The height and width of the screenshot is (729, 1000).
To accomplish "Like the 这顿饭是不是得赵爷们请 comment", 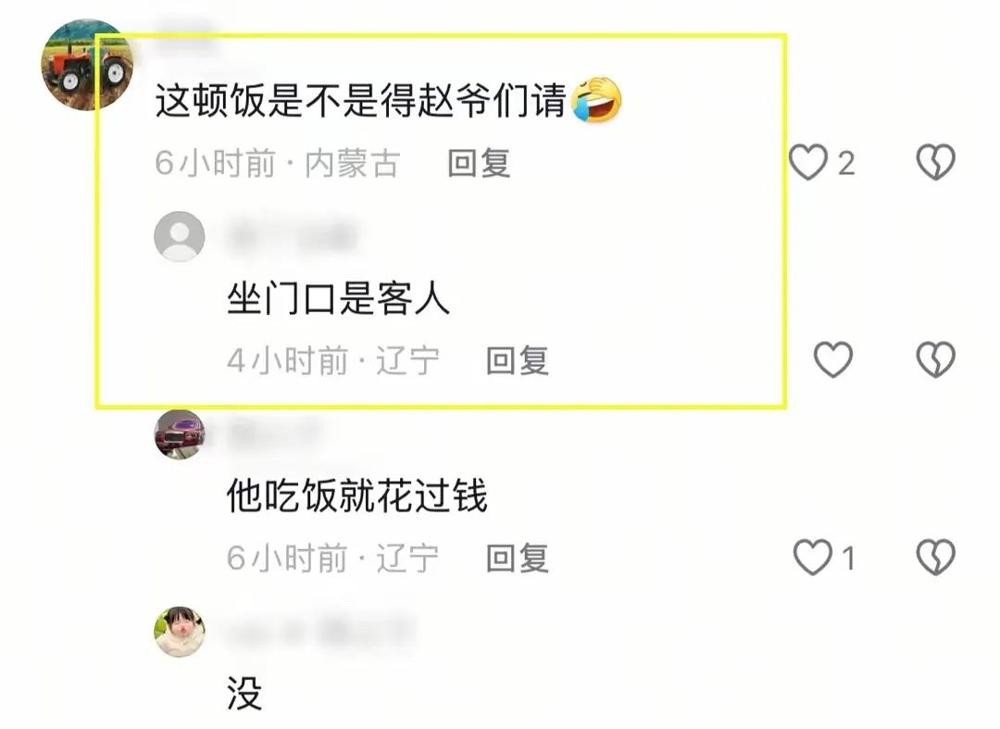I will [808, 162].
